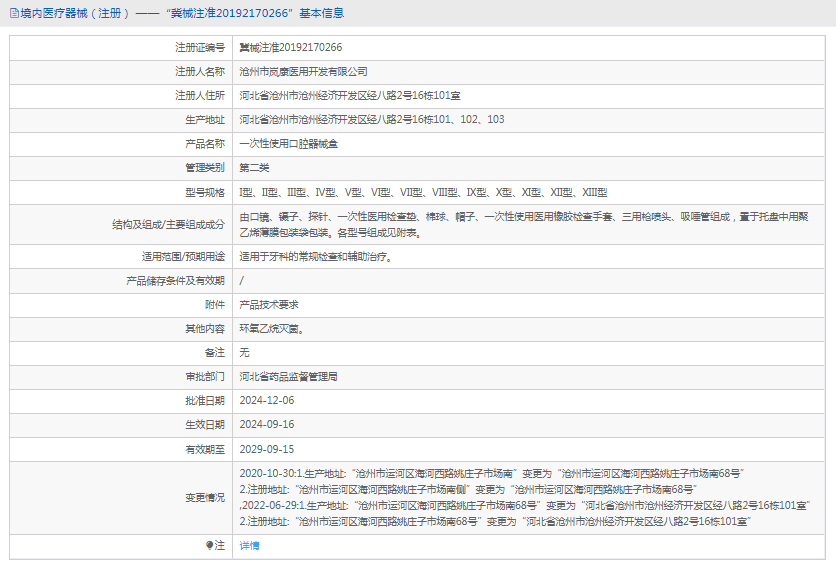Select management category 第二类
The width and height of the screenshot is (836, 565).
click(x=254, y=168)
